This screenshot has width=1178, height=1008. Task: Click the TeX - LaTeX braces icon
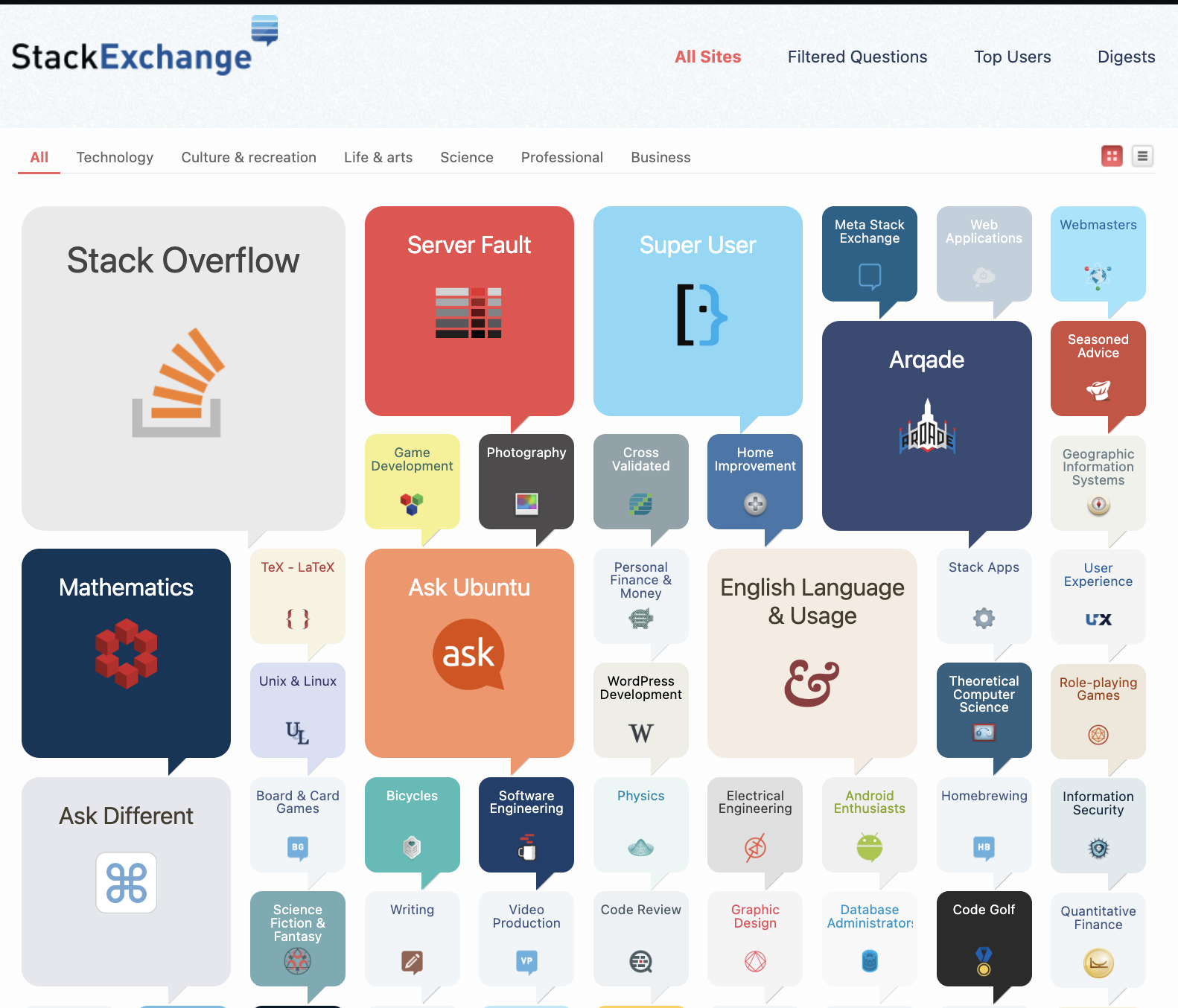298,618
